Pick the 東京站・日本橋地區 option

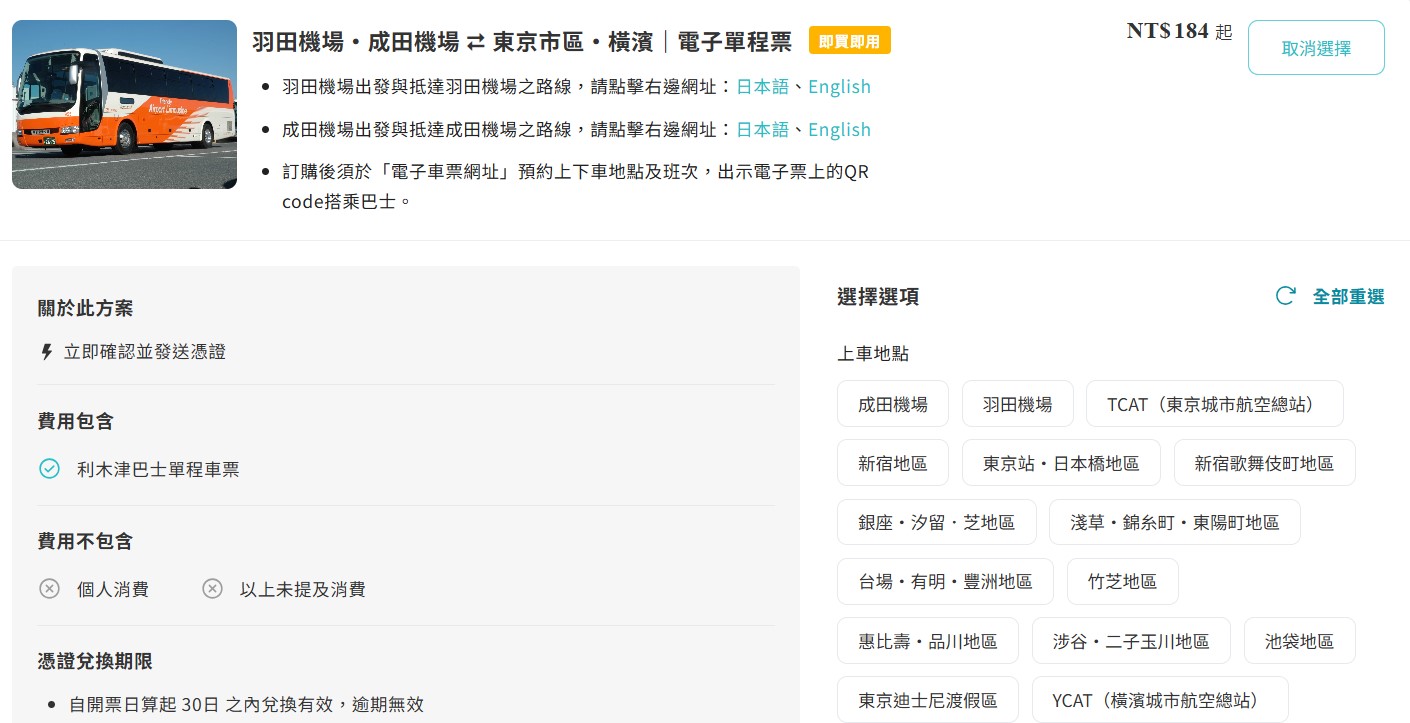[1061, 463]
